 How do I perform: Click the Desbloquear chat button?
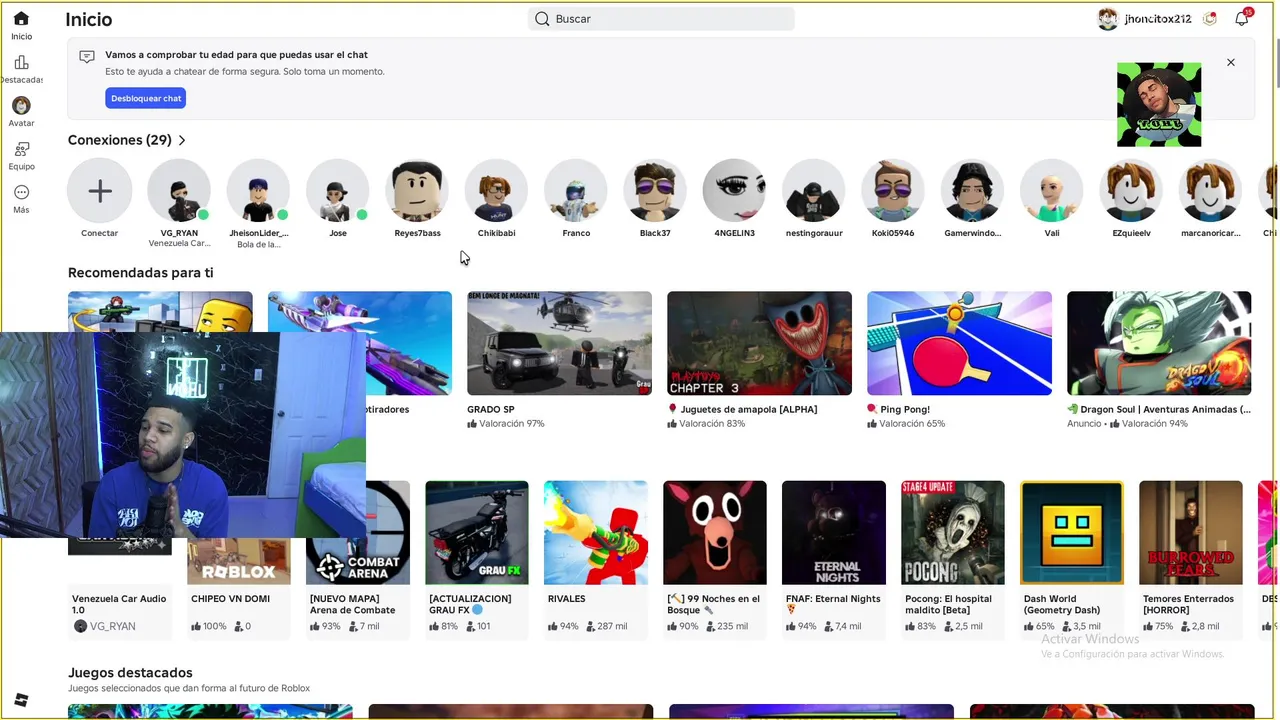(146, 98)
